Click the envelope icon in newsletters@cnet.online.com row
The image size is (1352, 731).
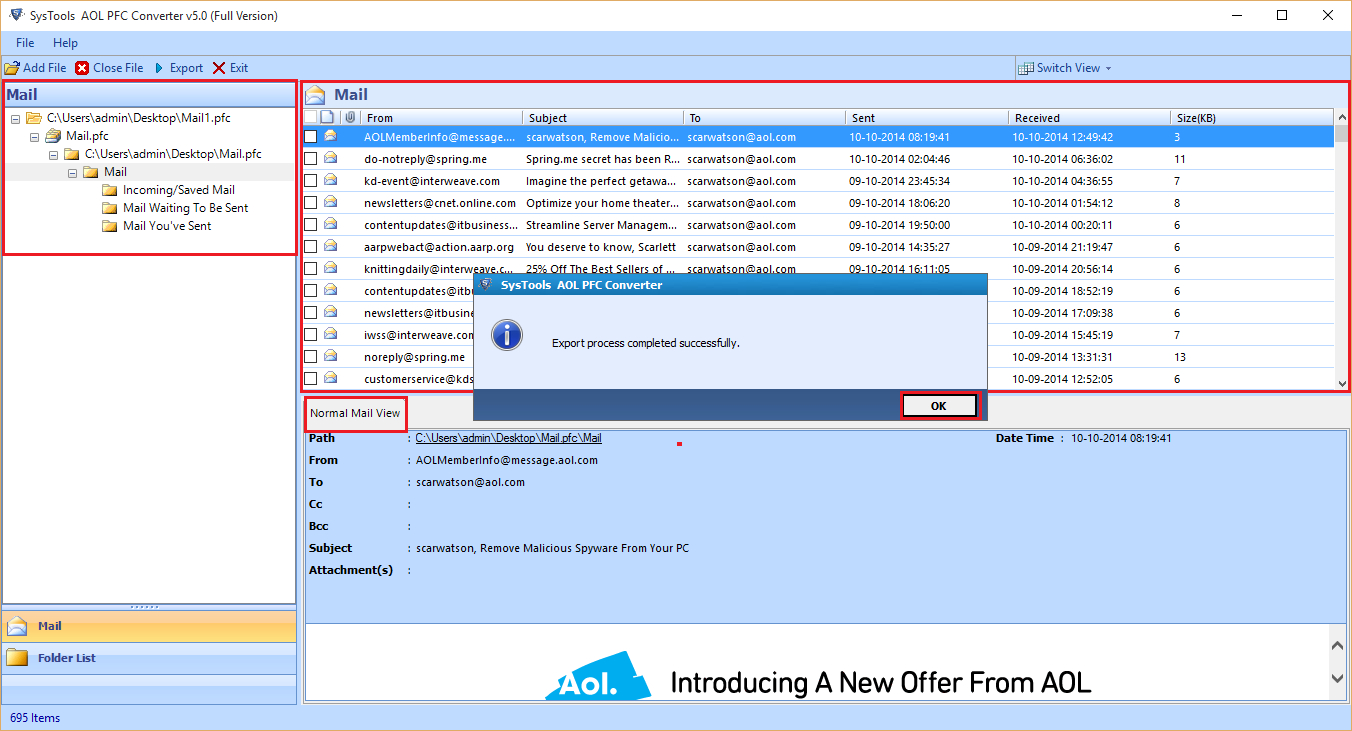pyautogui.click(x=330, y=202)
